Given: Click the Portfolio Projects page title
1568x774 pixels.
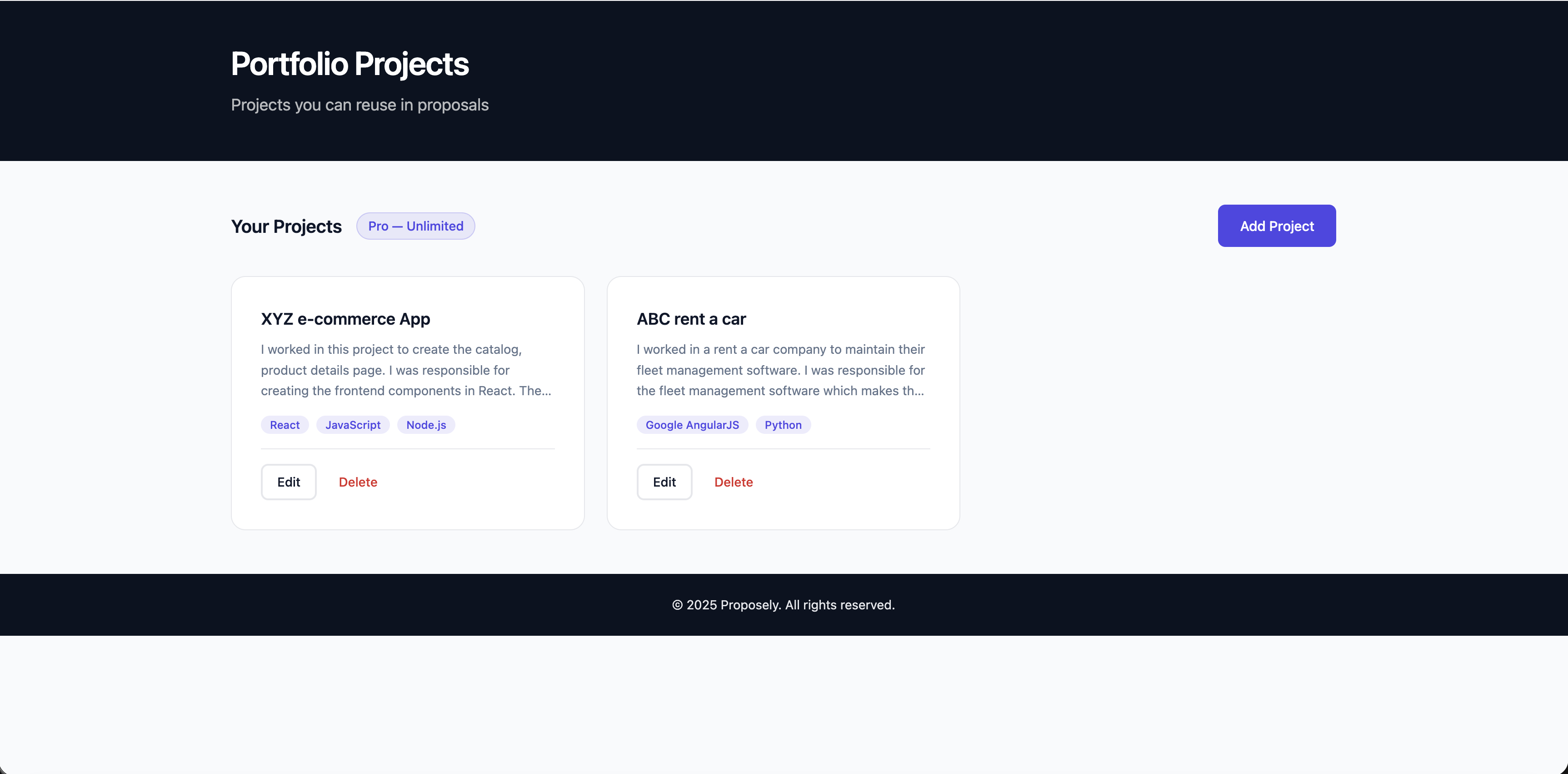Looking at the screenshot, I should (x=350, y=64).
